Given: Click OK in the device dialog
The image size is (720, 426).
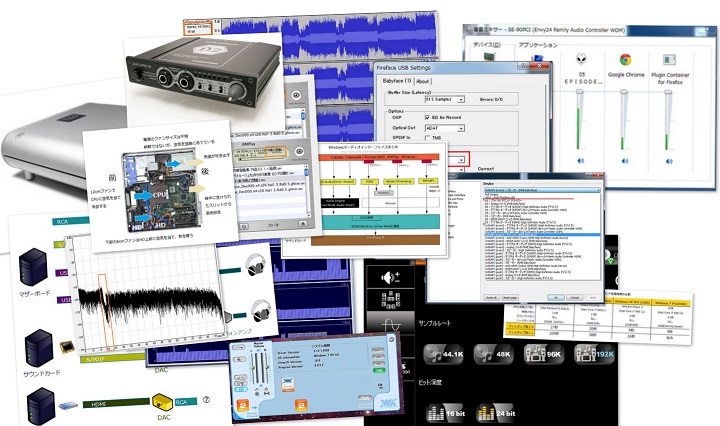Looking at the screenshot, I should (556, 297).
